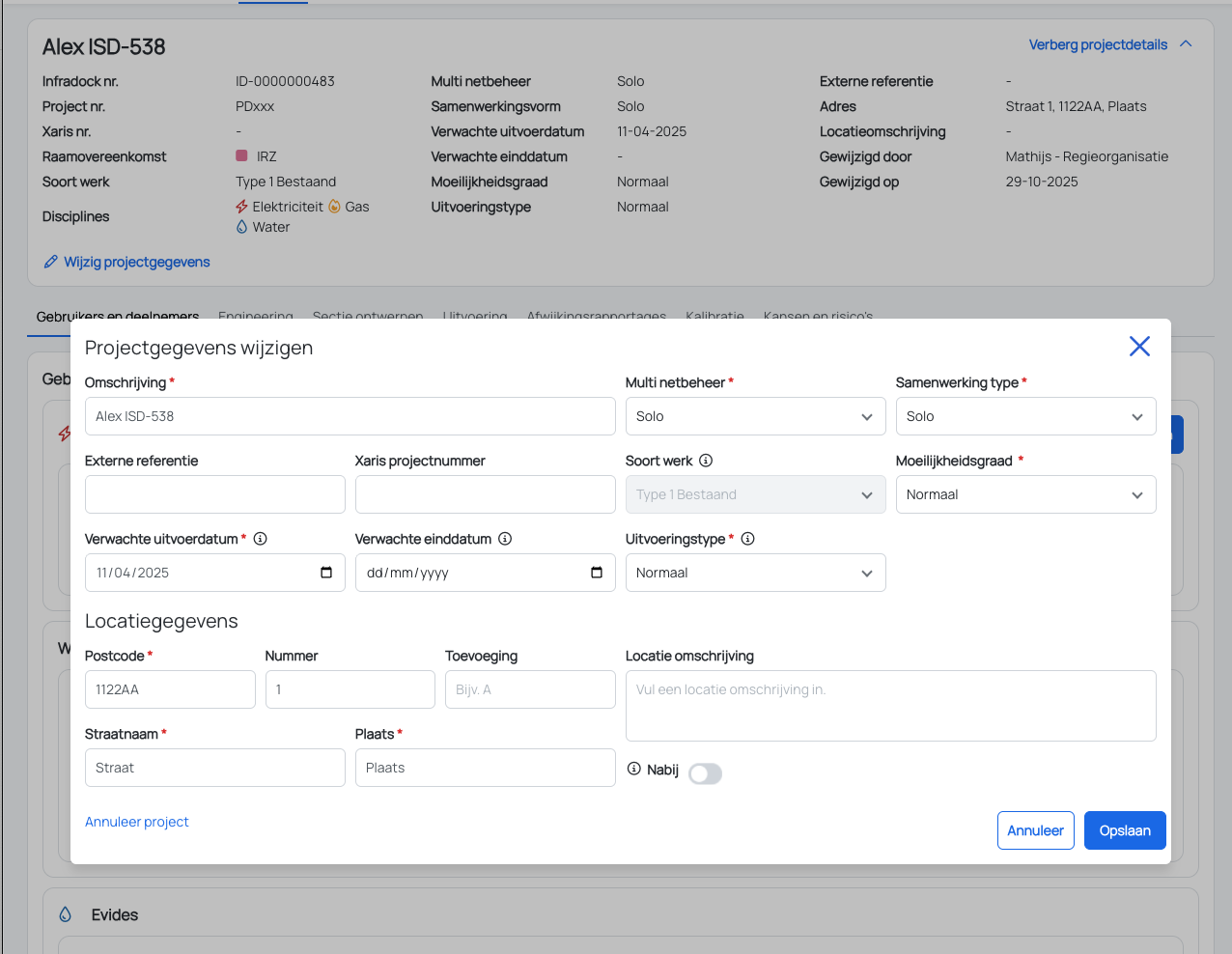Click info icon next to Uitvoeringstype
Image resolution: width=1232 pixels, height=954 pixels.
click(747, 539)
